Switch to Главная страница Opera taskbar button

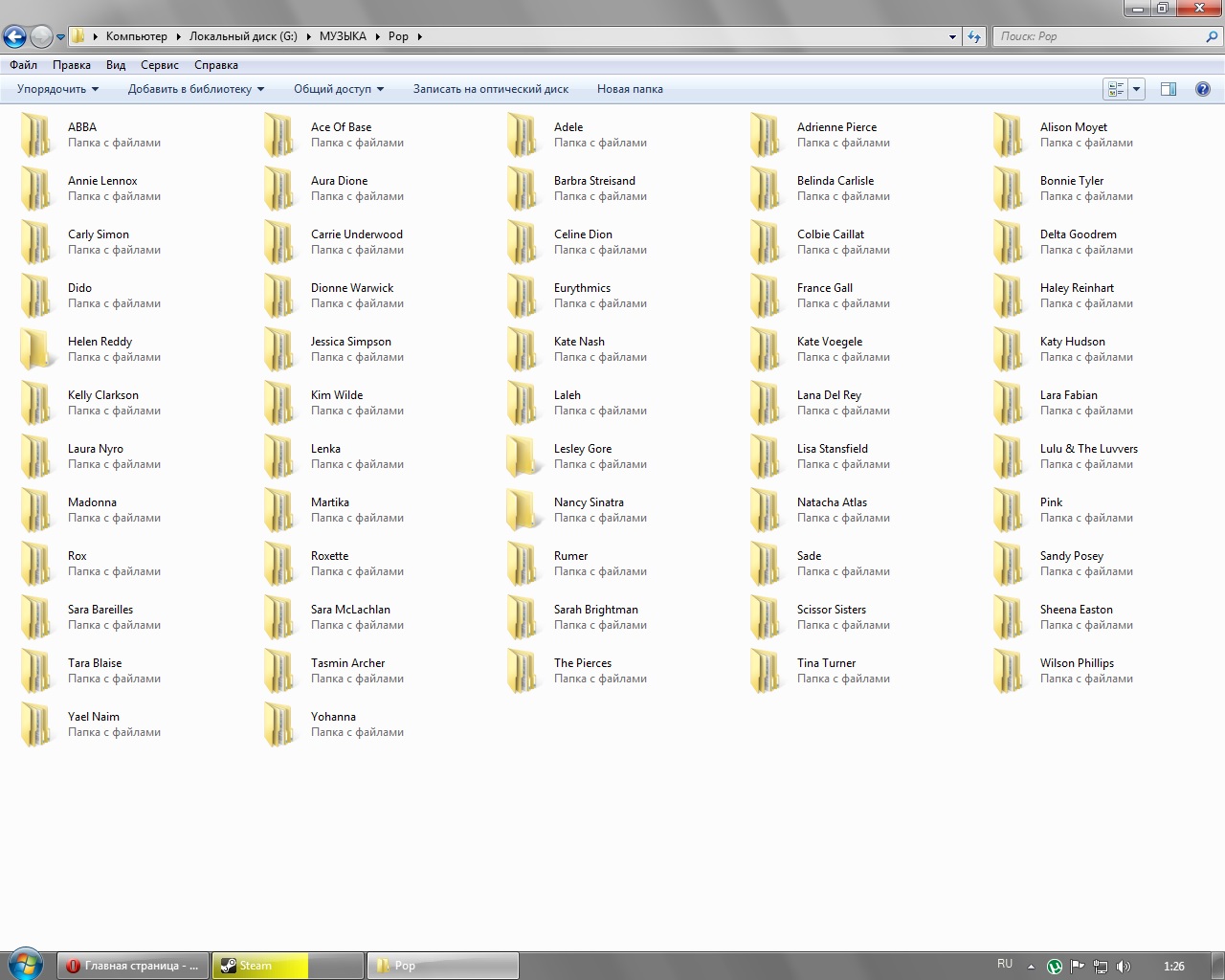pos(133,966)
